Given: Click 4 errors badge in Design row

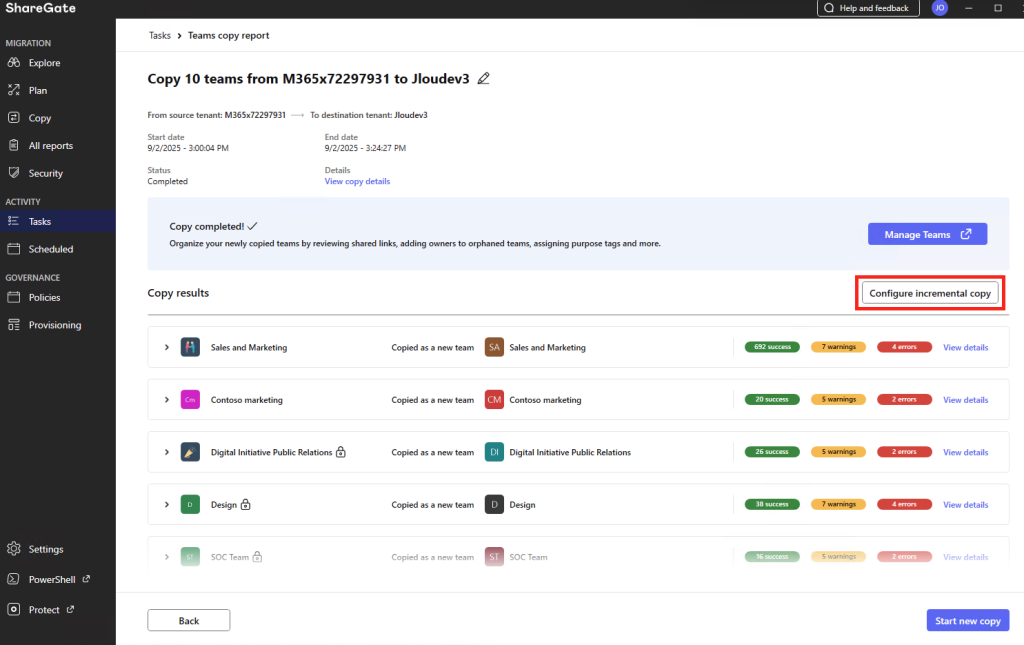Looking at the screenshot, I should 904,504.
